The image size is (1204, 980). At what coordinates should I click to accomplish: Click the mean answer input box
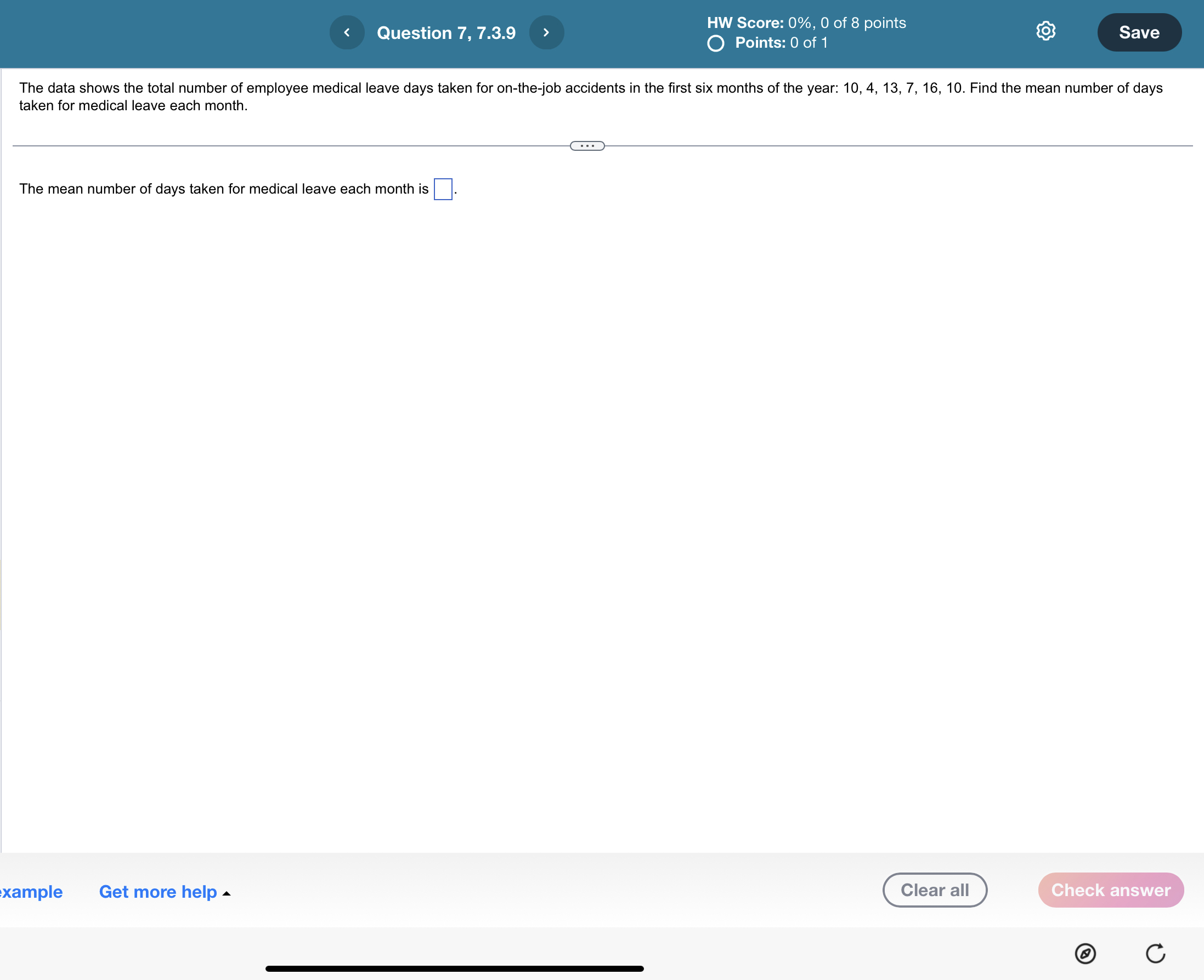(x=443, y=189)
